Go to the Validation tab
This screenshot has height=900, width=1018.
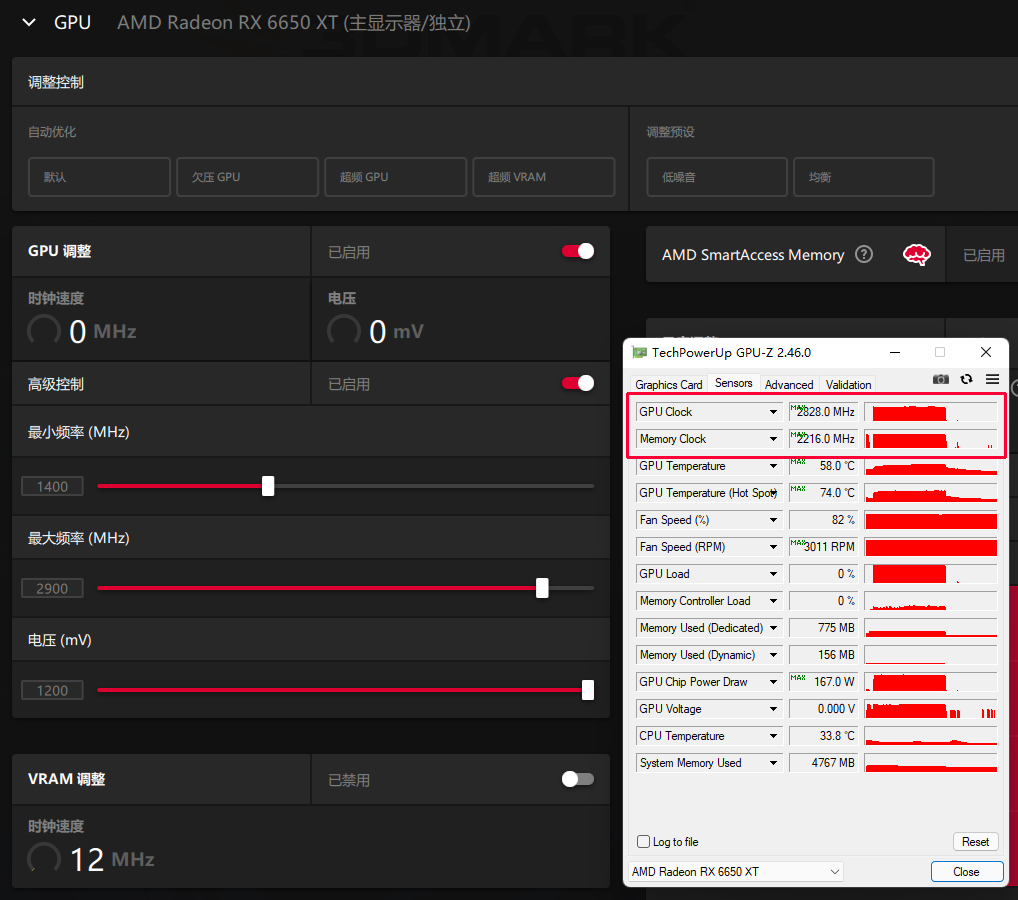point(848,384)
